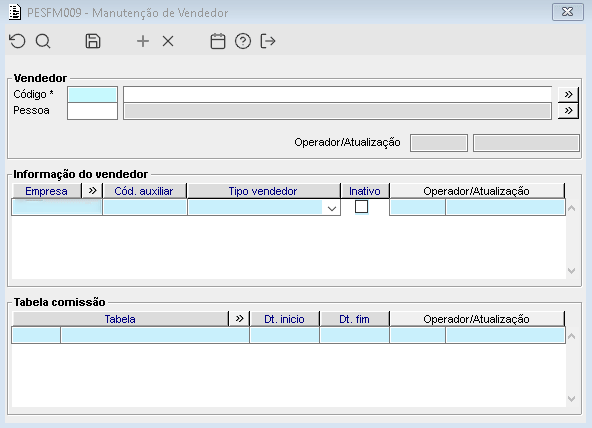This screenshot has width=592, height=428.
Task: Click the Dt. inicio column header
Action: [x=285, y=319]
